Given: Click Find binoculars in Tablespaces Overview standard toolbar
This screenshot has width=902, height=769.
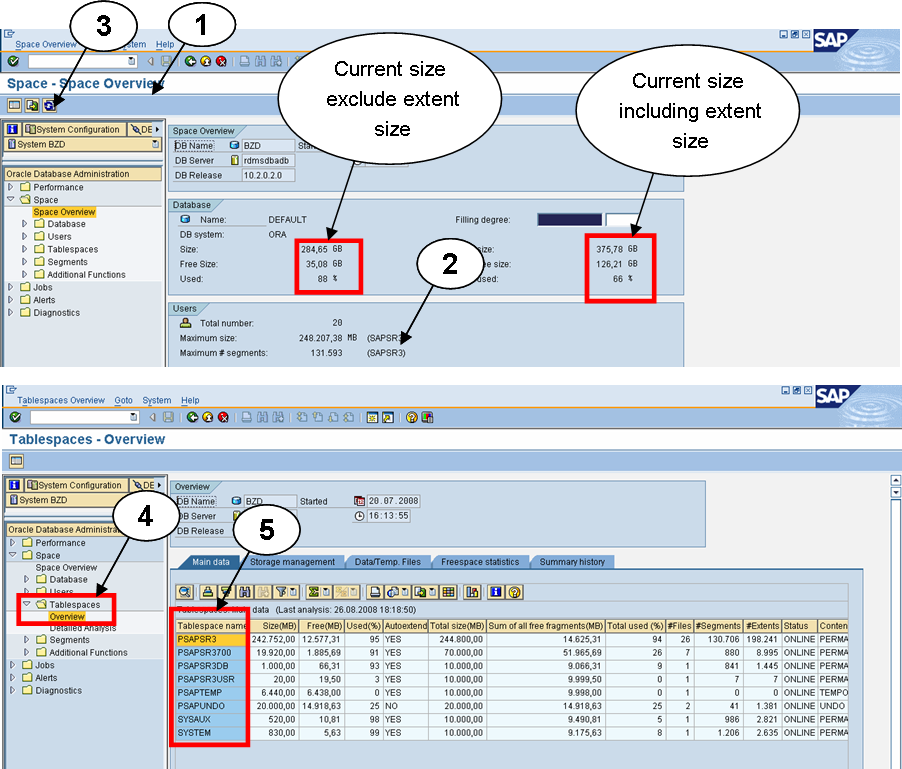Looking at the screenshot, I should (262, 417).
